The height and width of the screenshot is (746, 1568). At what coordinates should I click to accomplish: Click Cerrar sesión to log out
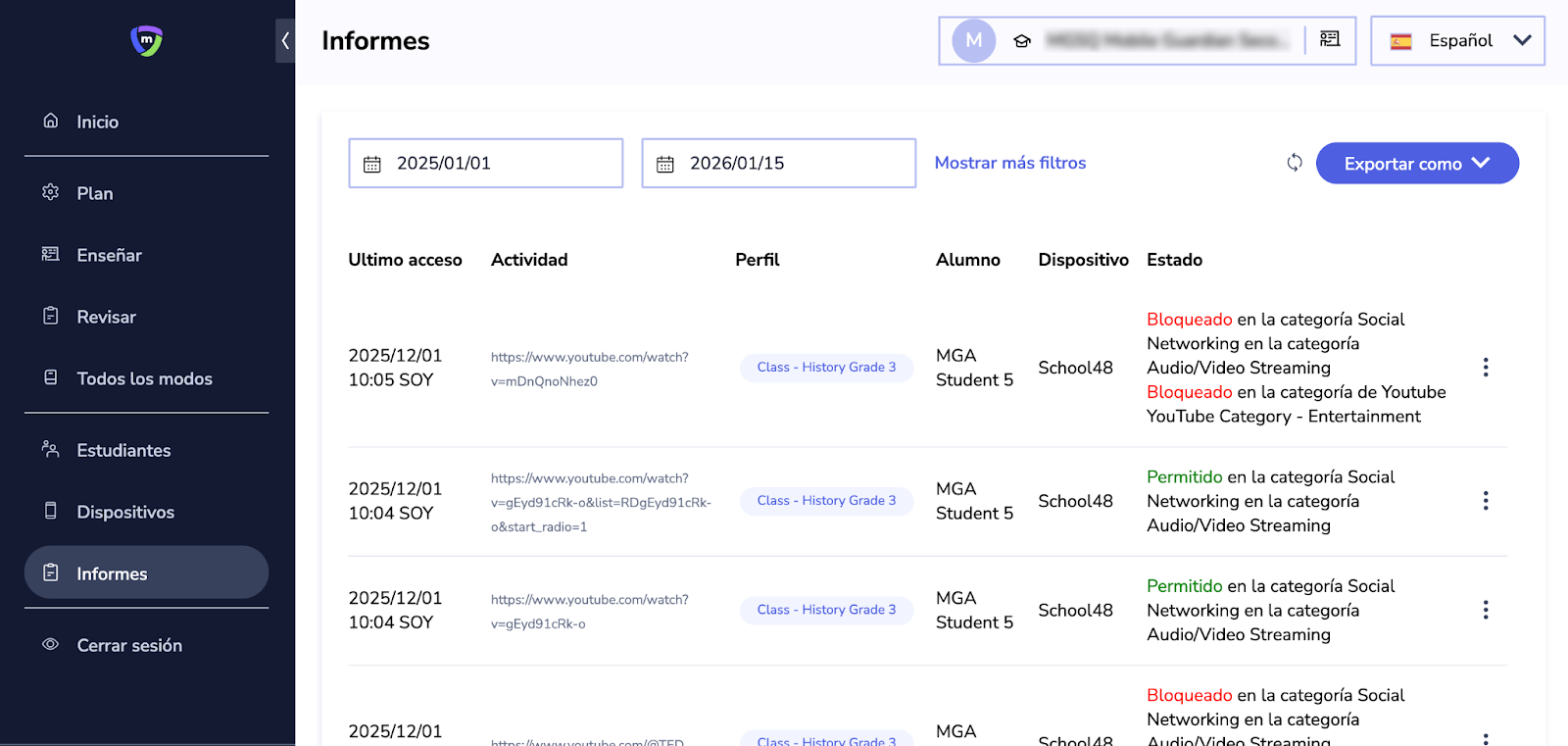click(x=129, y=645)
